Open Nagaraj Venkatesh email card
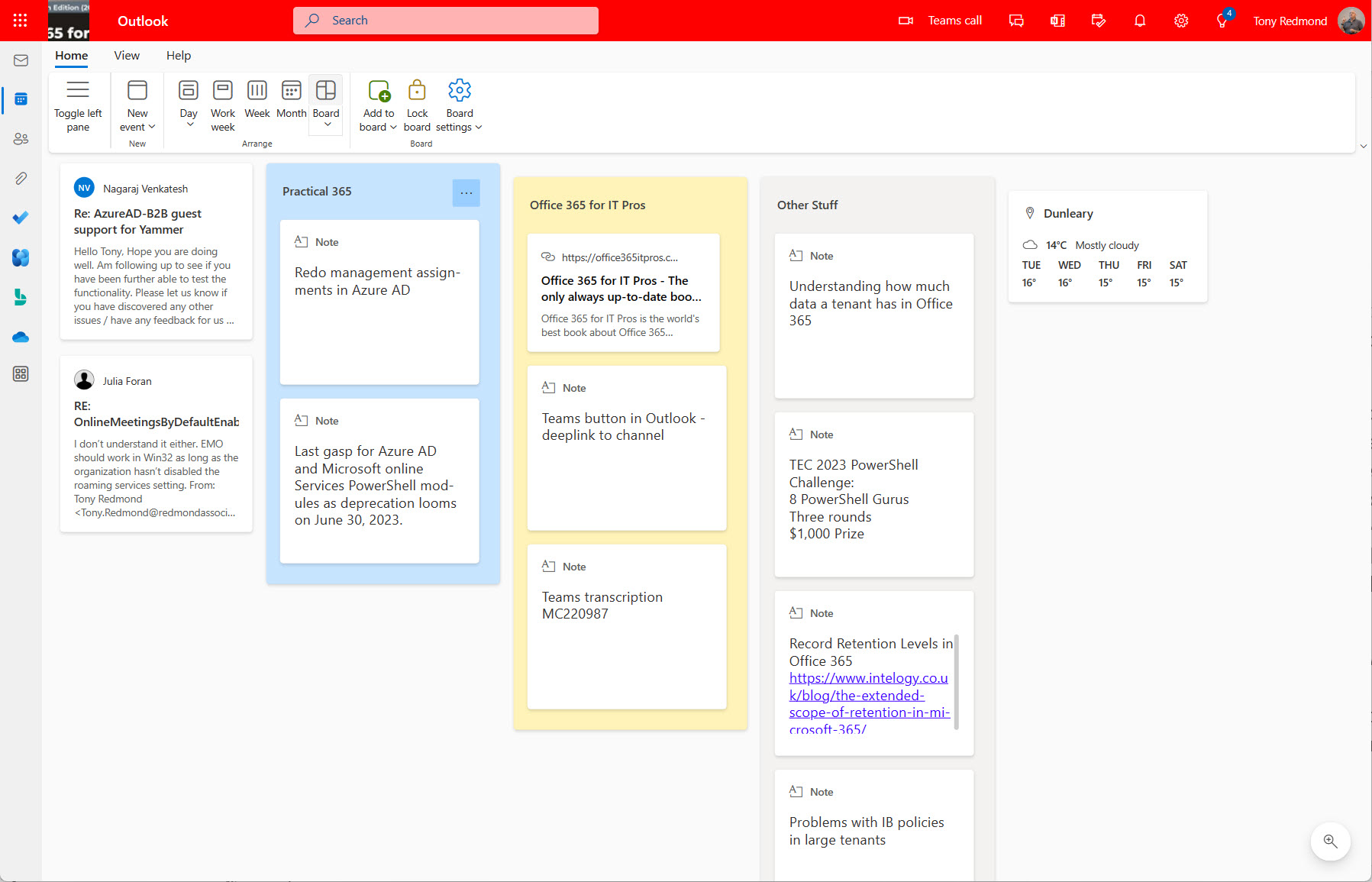Viewport: 1372px width, 882px height. coord(157,252)
